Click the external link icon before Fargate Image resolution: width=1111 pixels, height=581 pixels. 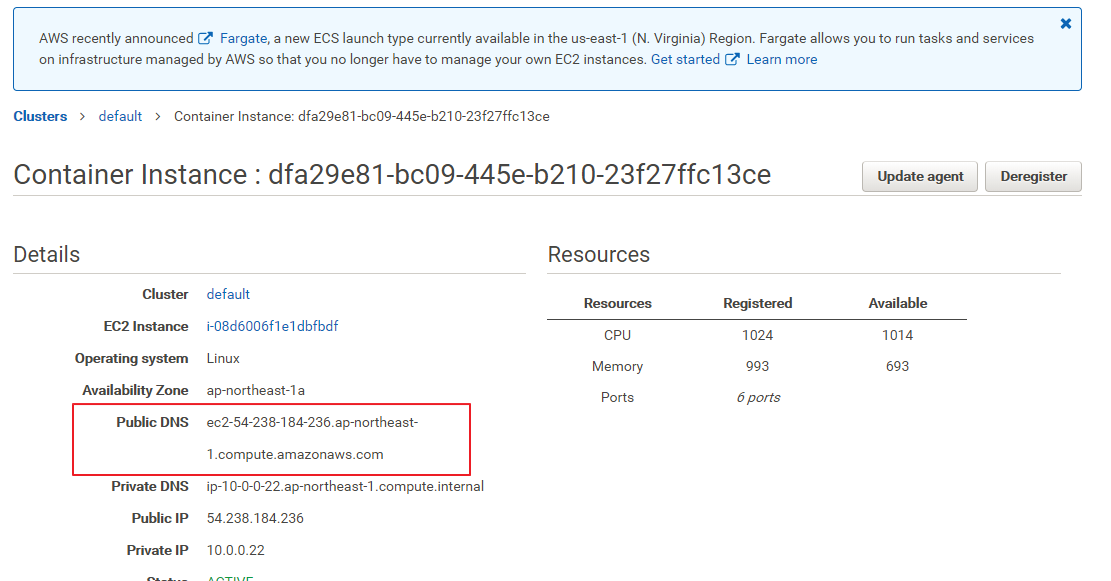tap(206, 39)
